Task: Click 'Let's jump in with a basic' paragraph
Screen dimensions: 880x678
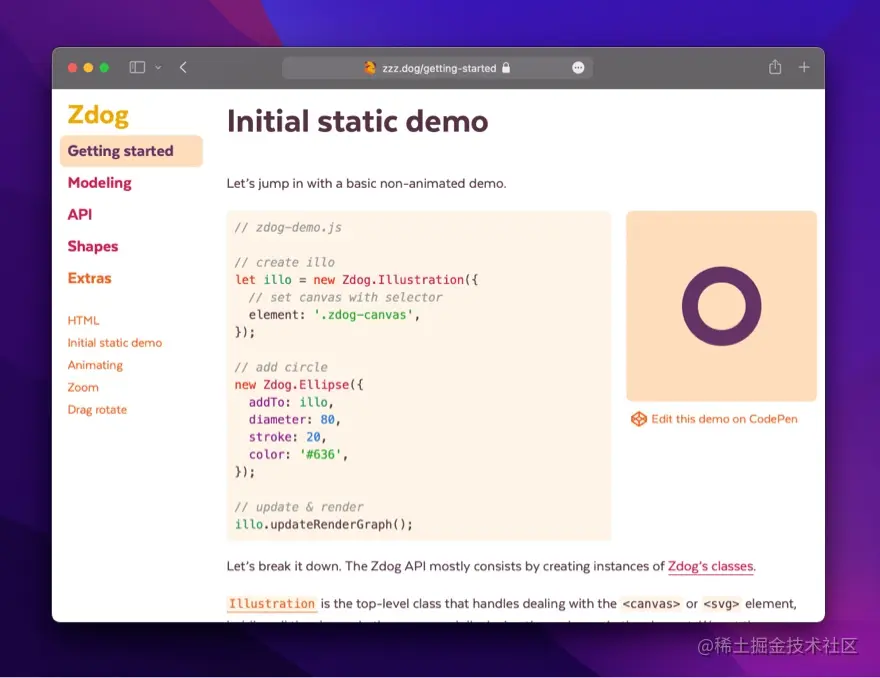Action: tap(366, 184)
